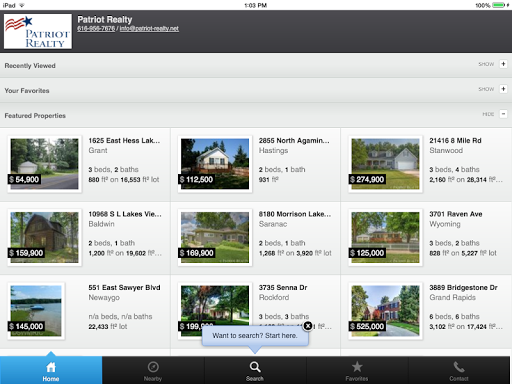Screen dimensions: 512x384
Task: Open the Home tab house icon
Action: pyautogui.click(x=51, y=367)
